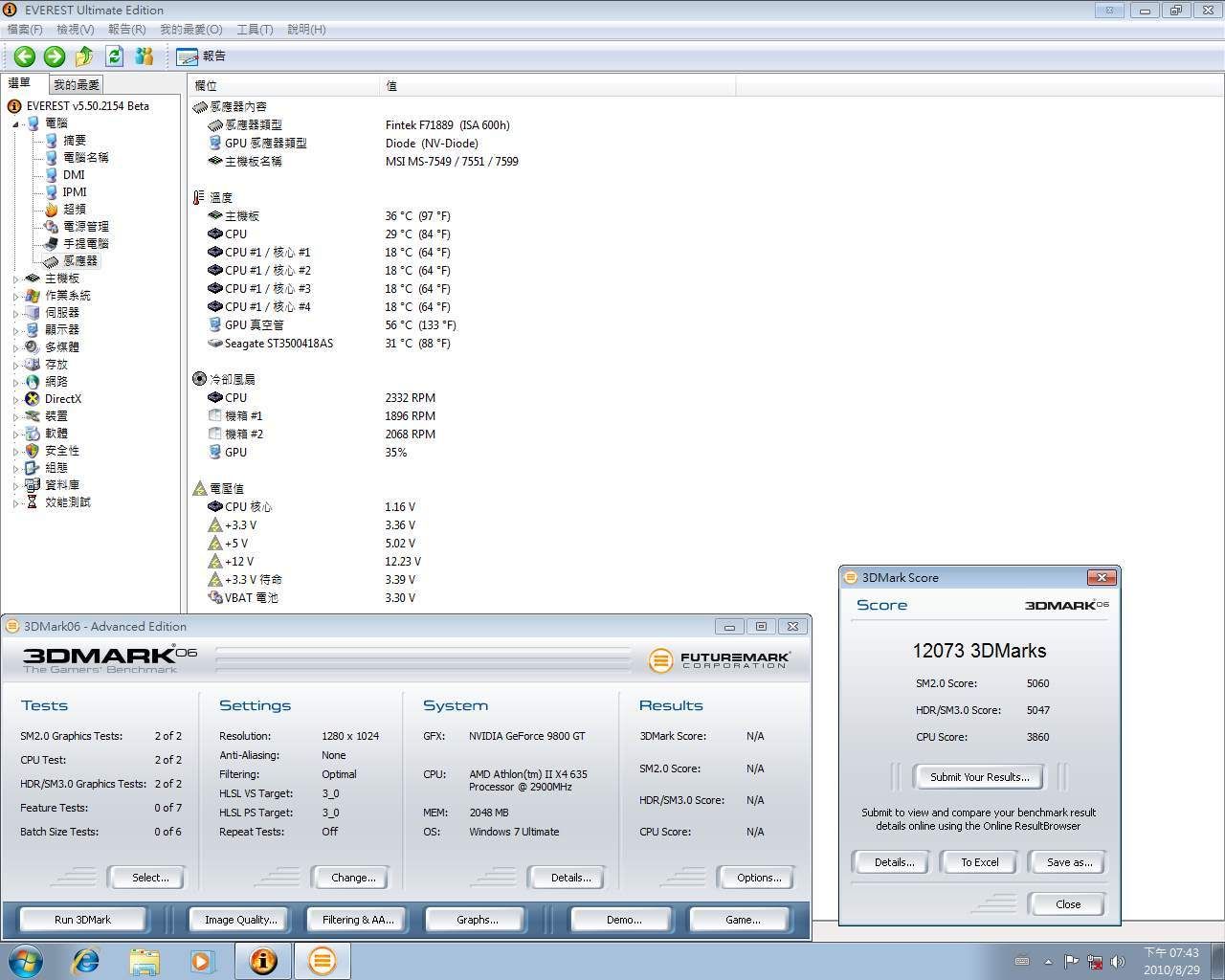The image size is (1225, 980).
Task: Click the Graphs... button
Action: [x=477, y=920]
